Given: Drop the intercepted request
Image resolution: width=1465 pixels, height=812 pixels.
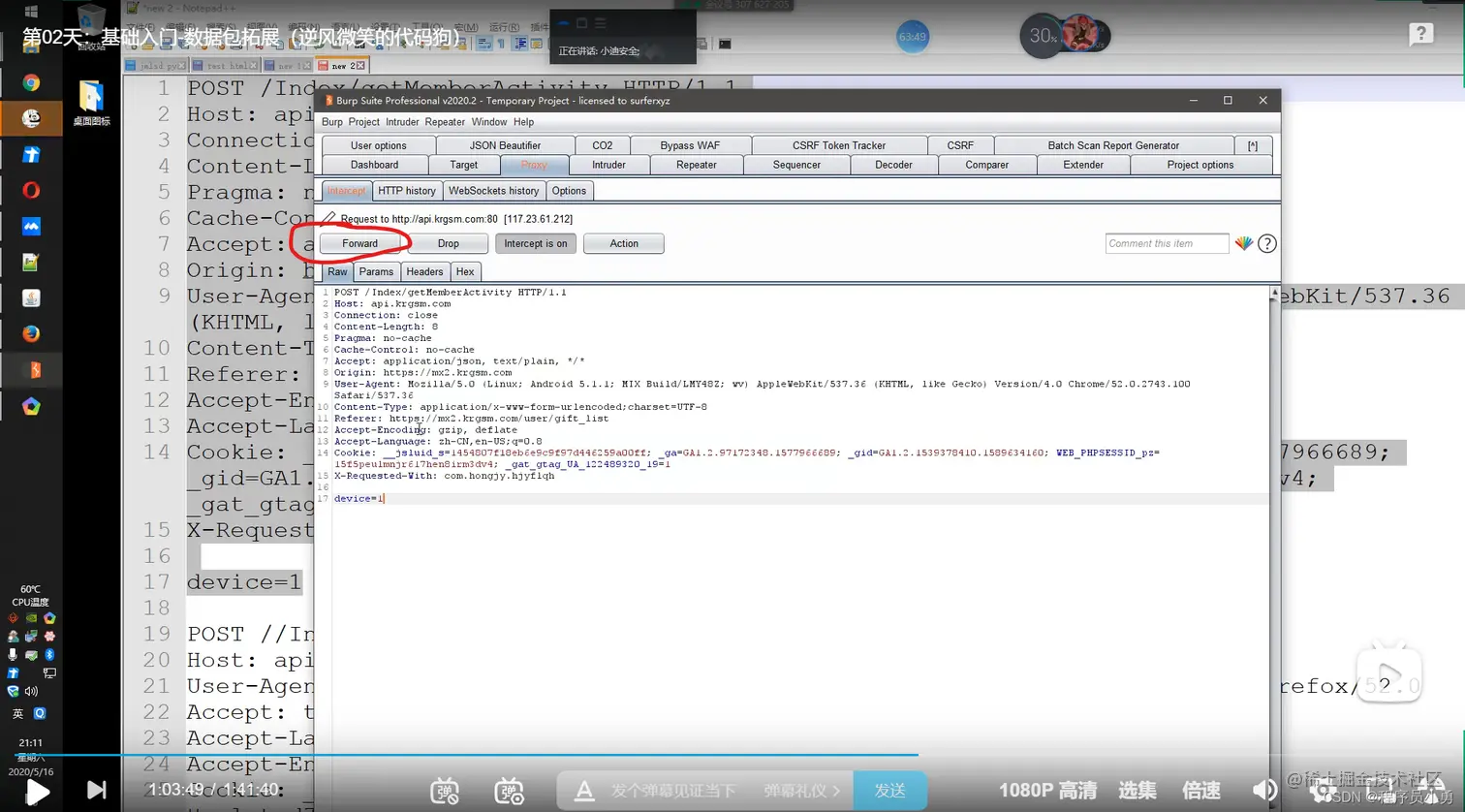Looking at the screenshot, I should click(x=448, y=243).
